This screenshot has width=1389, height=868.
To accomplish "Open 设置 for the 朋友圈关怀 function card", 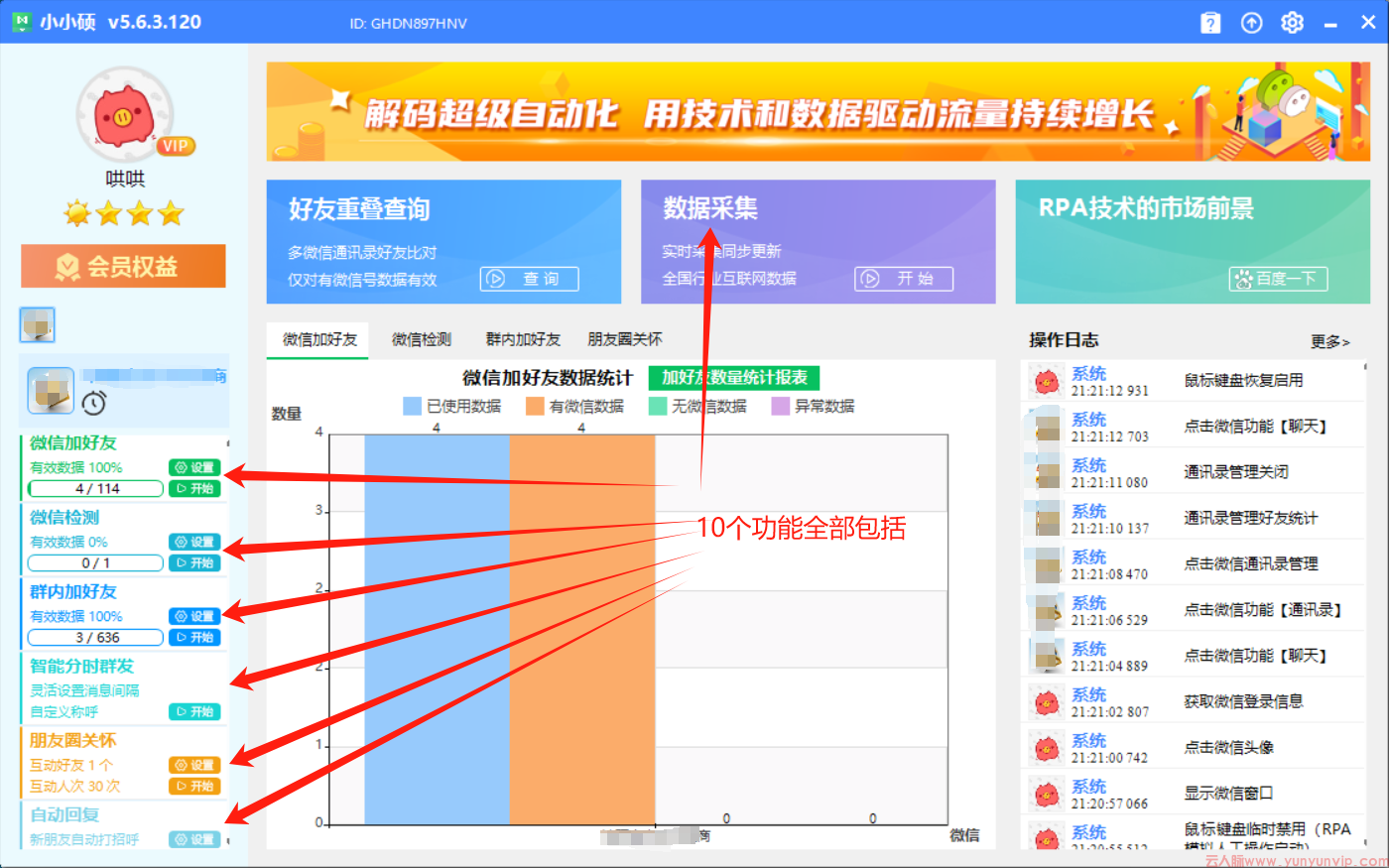I will (x=194, y=765).
